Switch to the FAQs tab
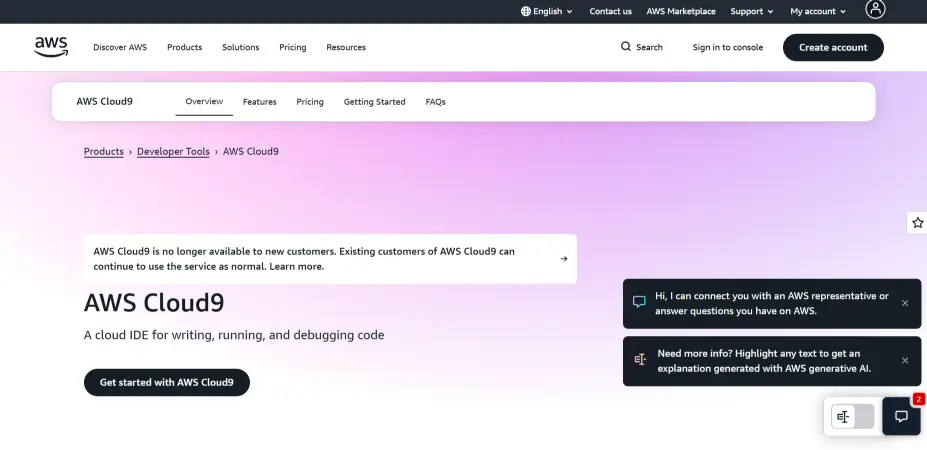This screenshot has width=927, height=450. click(x=435, y=102)
